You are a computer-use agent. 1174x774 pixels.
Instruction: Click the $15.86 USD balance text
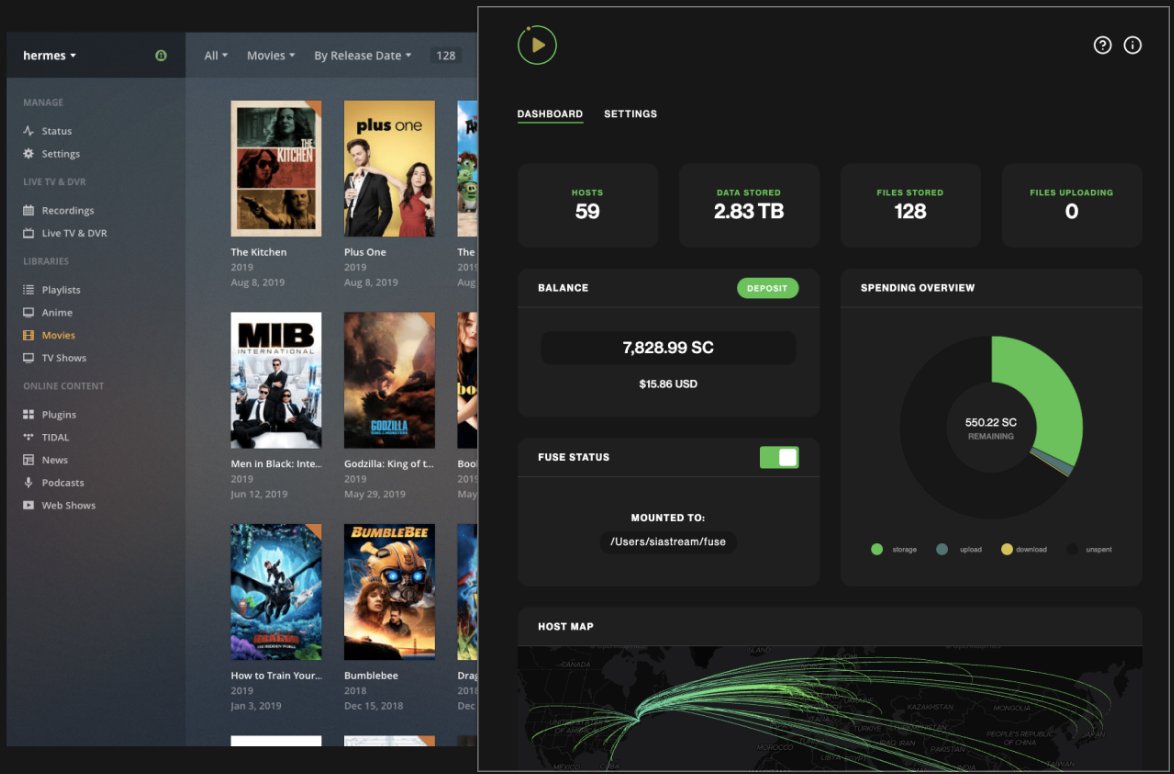point(668,384)
